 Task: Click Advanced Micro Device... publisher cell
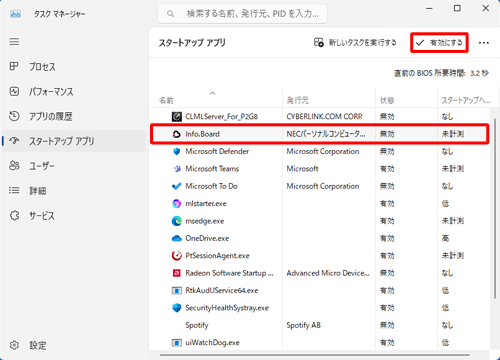pos(328,273)
